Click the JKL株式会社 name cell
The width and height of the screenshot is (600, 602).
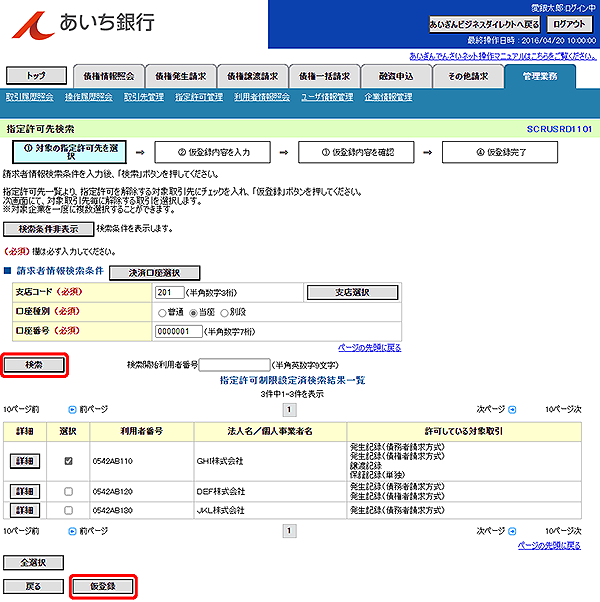[270, 510]
